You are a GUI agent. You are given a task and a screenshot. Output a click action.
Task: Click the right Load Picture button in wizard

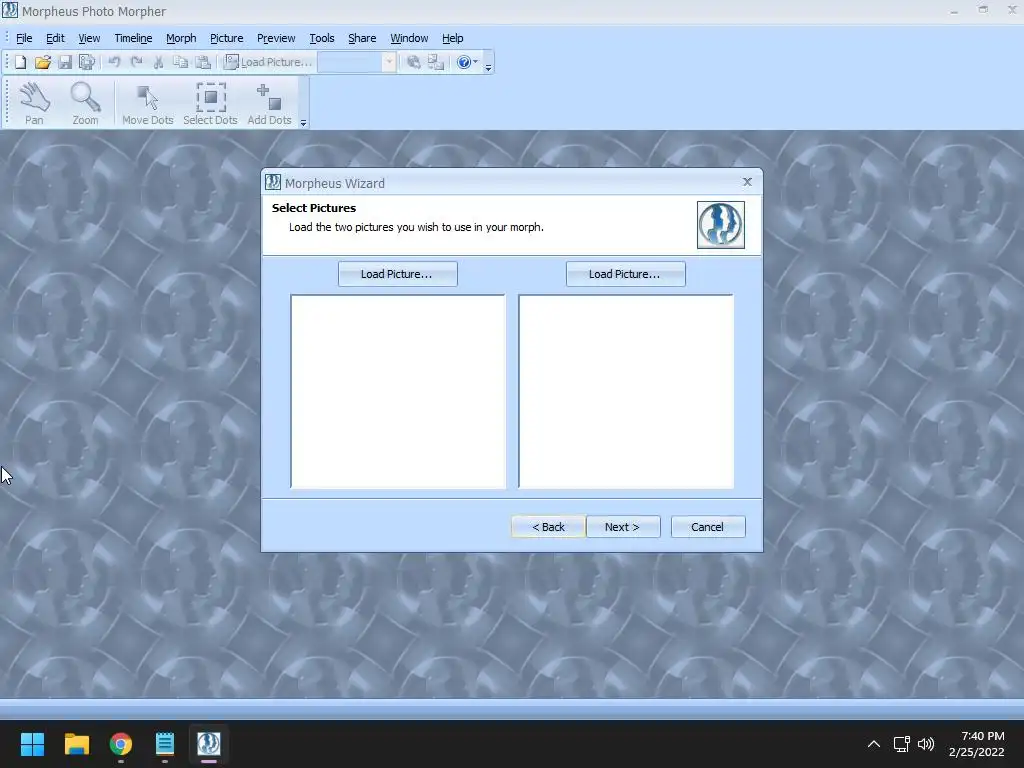click(x=626, y=274)
